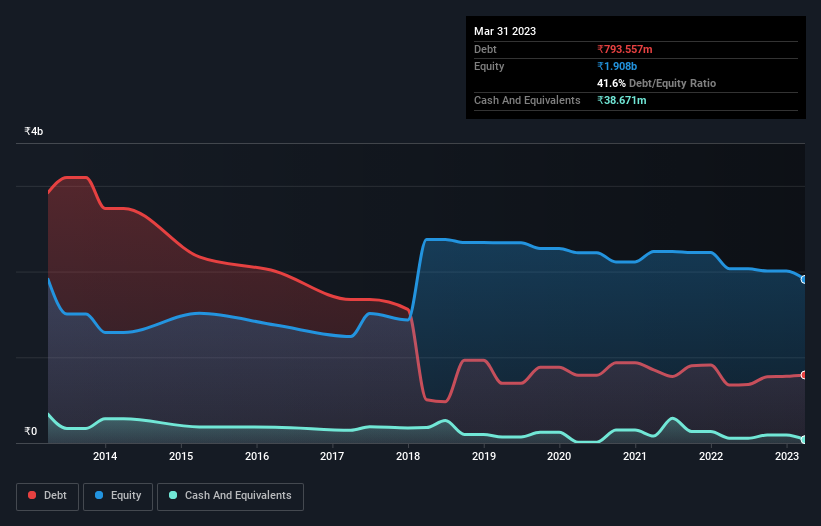Click the ₹4b y-axis label
This screenshot has width=821, height=526.
[x=34, y=131]
